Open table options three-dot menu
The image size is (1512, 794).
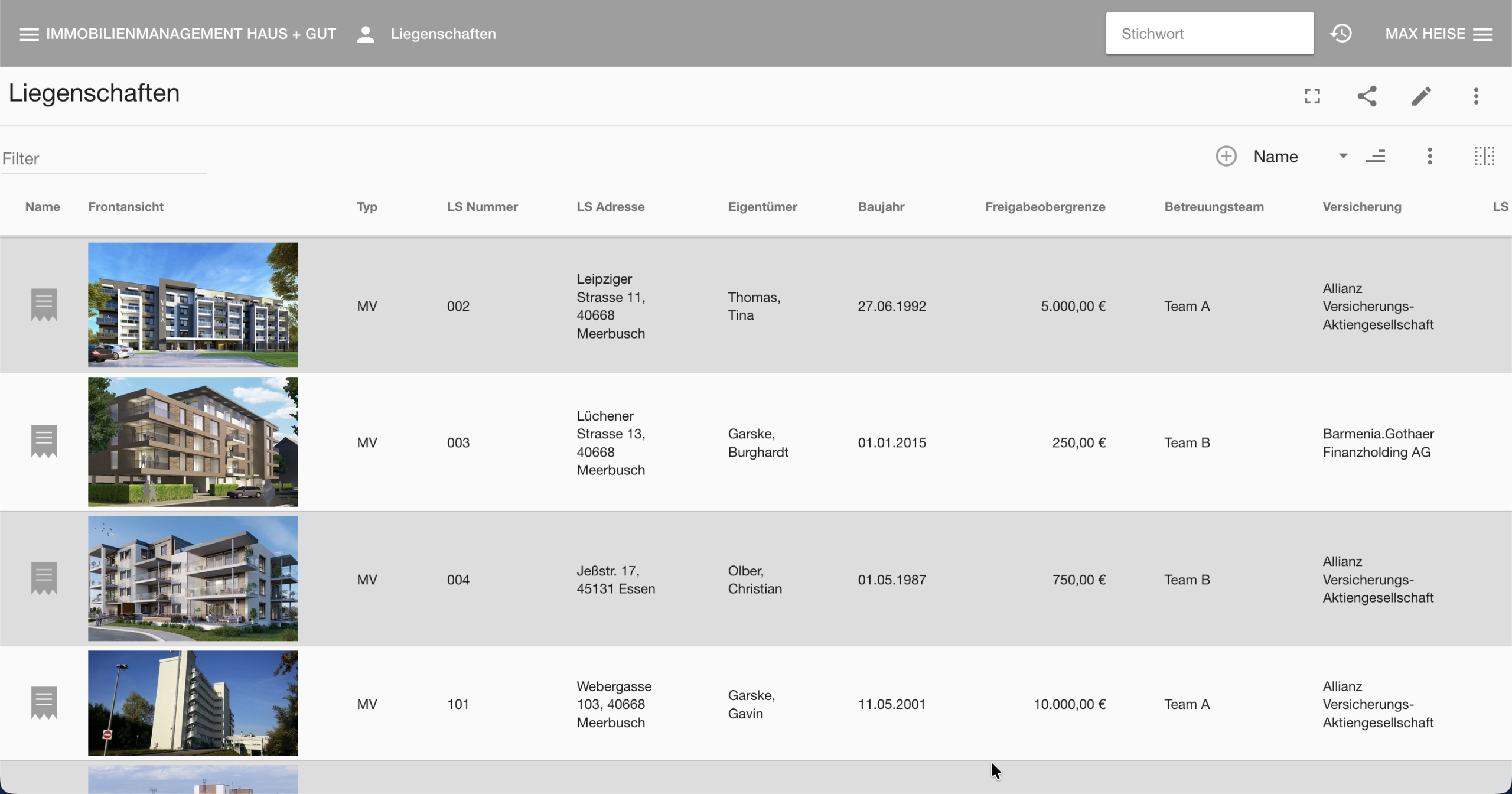pyautogui.click(x=1430, y=157)
